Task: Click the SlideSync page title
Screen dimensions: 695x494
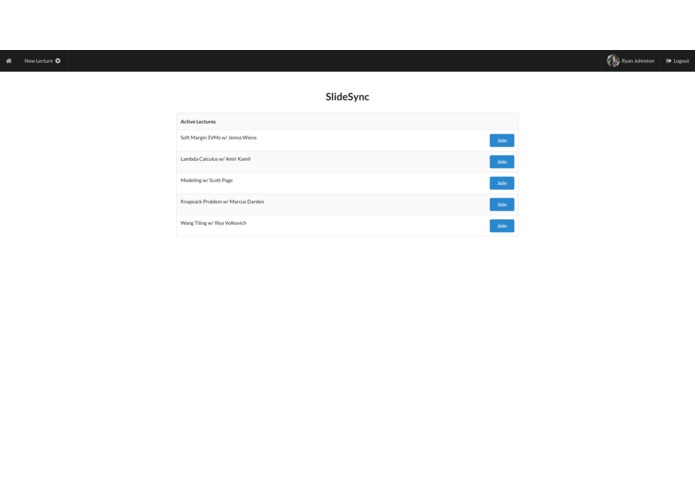Action: click(x=347, y=97)
